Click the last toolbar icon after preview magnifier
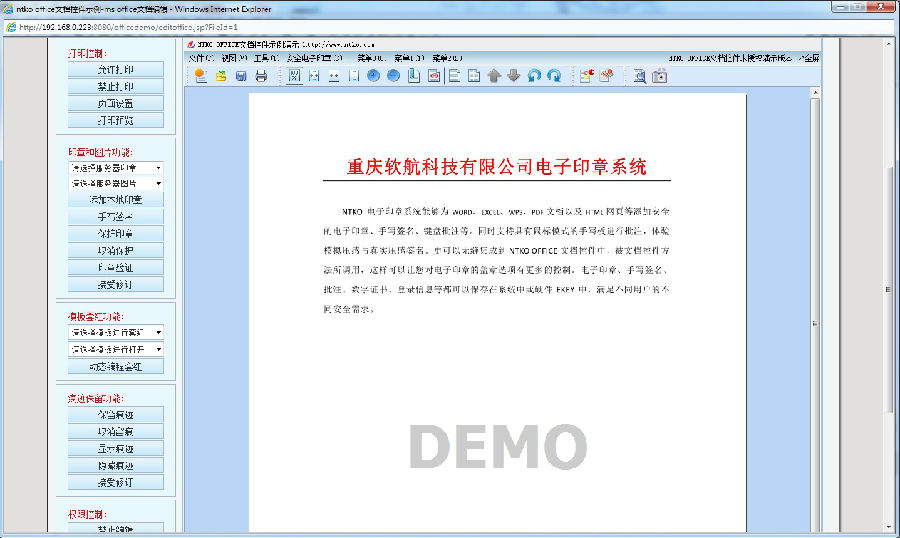This screenshot has width=900, height=538. (x=660, y=76)
